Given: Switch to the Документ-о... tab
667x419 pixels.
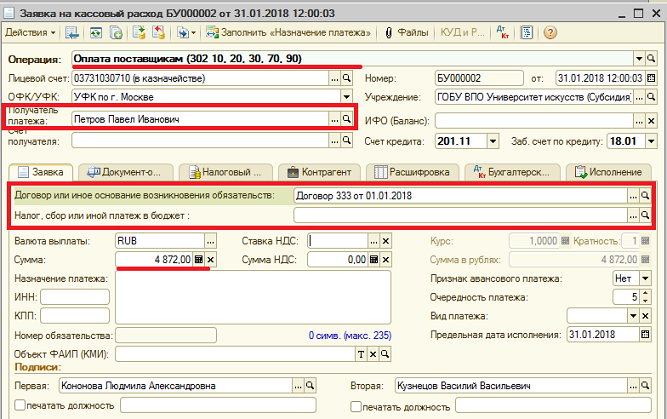Looking at the screenshot, I should coord(125,172).
